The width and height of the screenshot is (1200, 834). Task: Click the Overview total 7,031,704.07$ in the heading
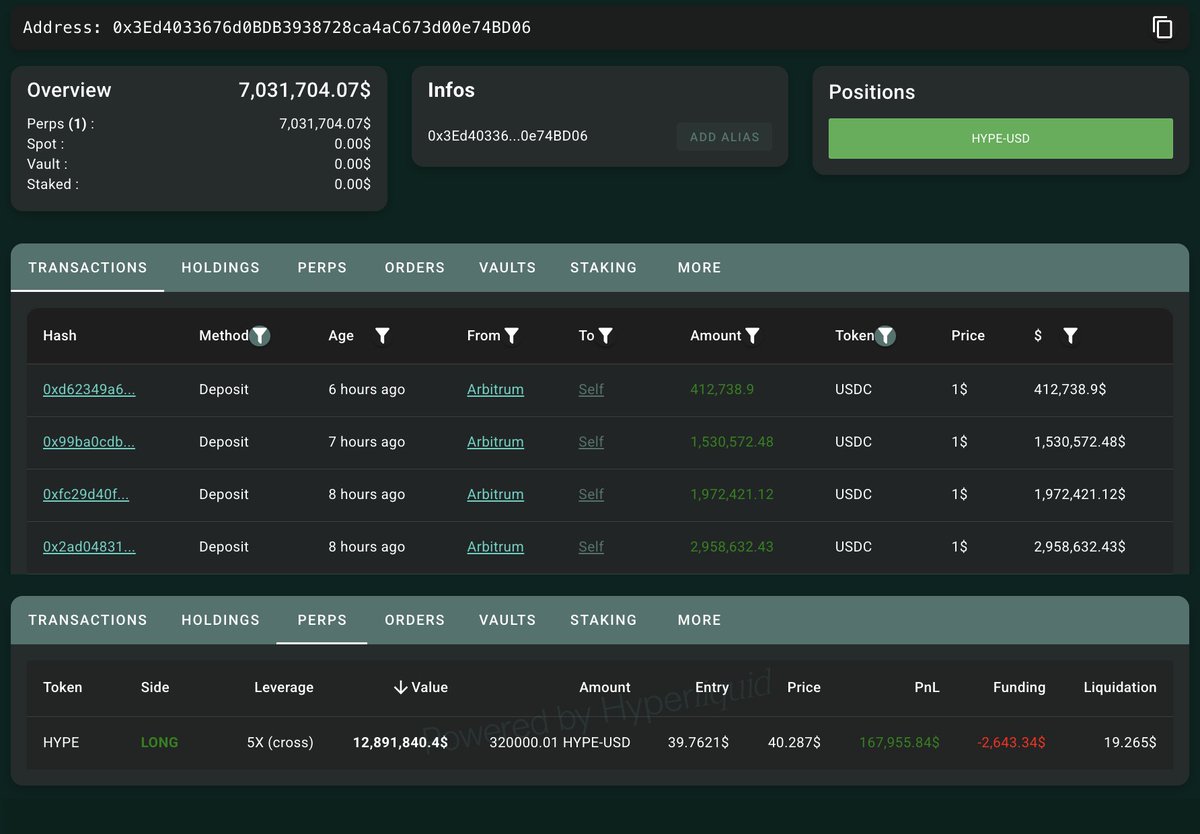click(x=305, y=90)
